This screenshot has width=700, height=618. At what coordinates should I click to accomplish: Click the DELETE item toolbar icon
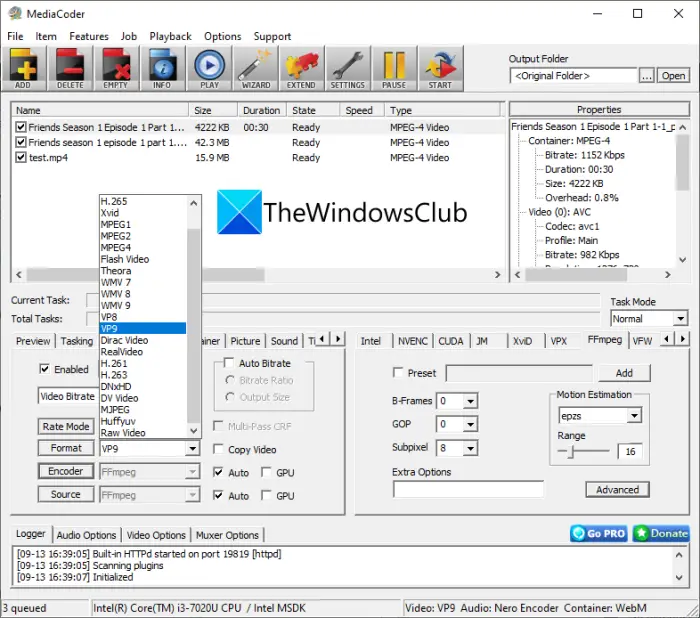(x=70, y=68)
